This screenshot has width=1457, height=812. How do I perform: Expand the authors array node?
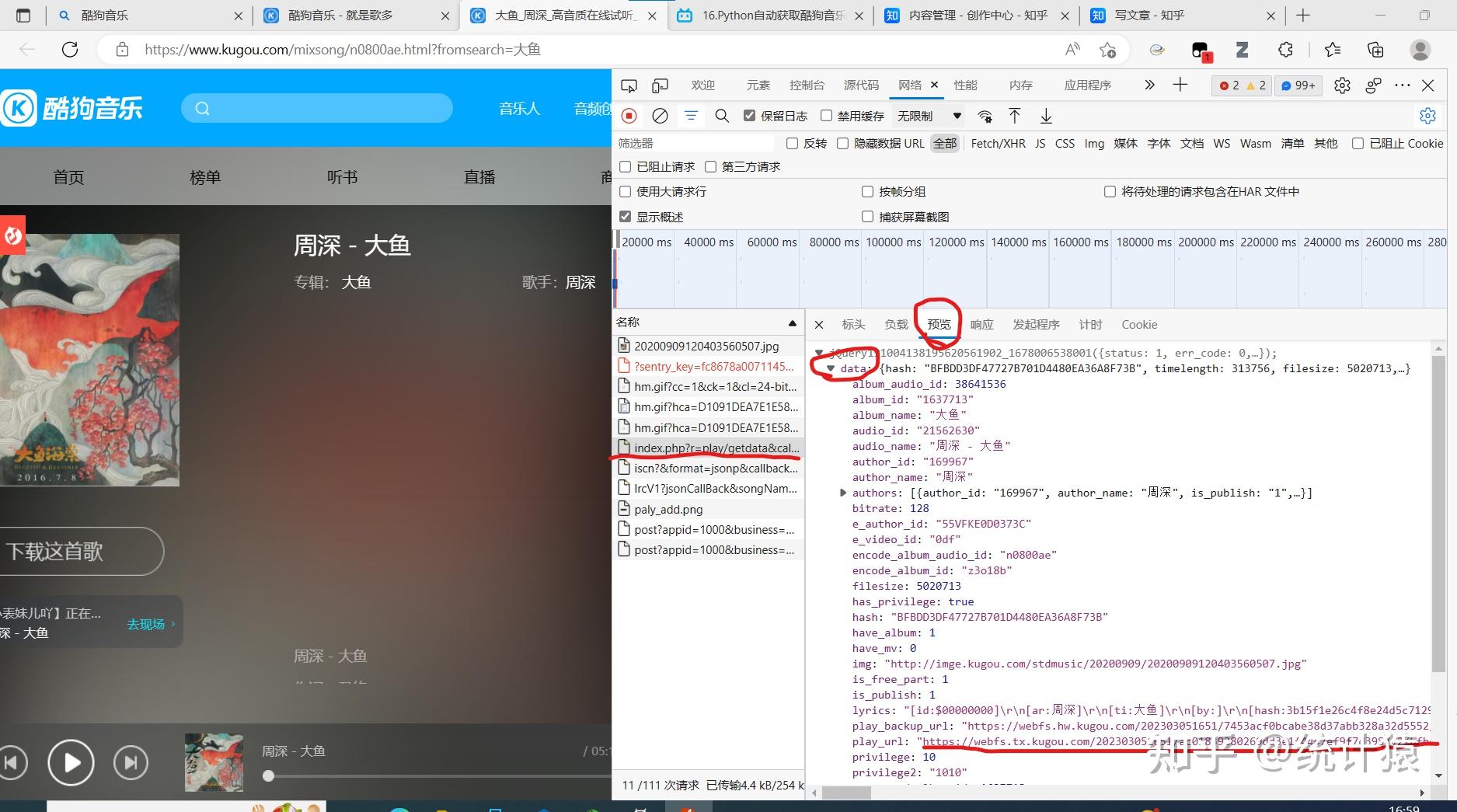click(x=843, y=493)
